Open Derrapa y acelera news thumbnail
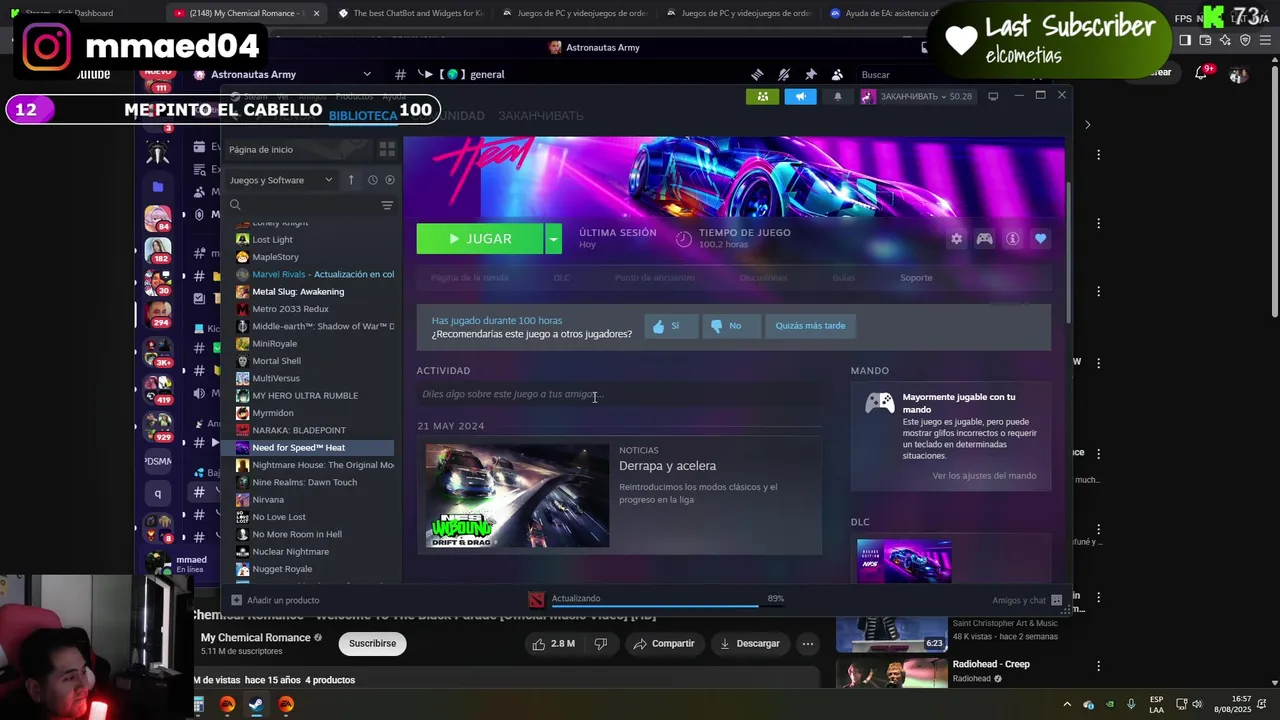Viewport: 1280px width, 720px height. tap(517, 495)
